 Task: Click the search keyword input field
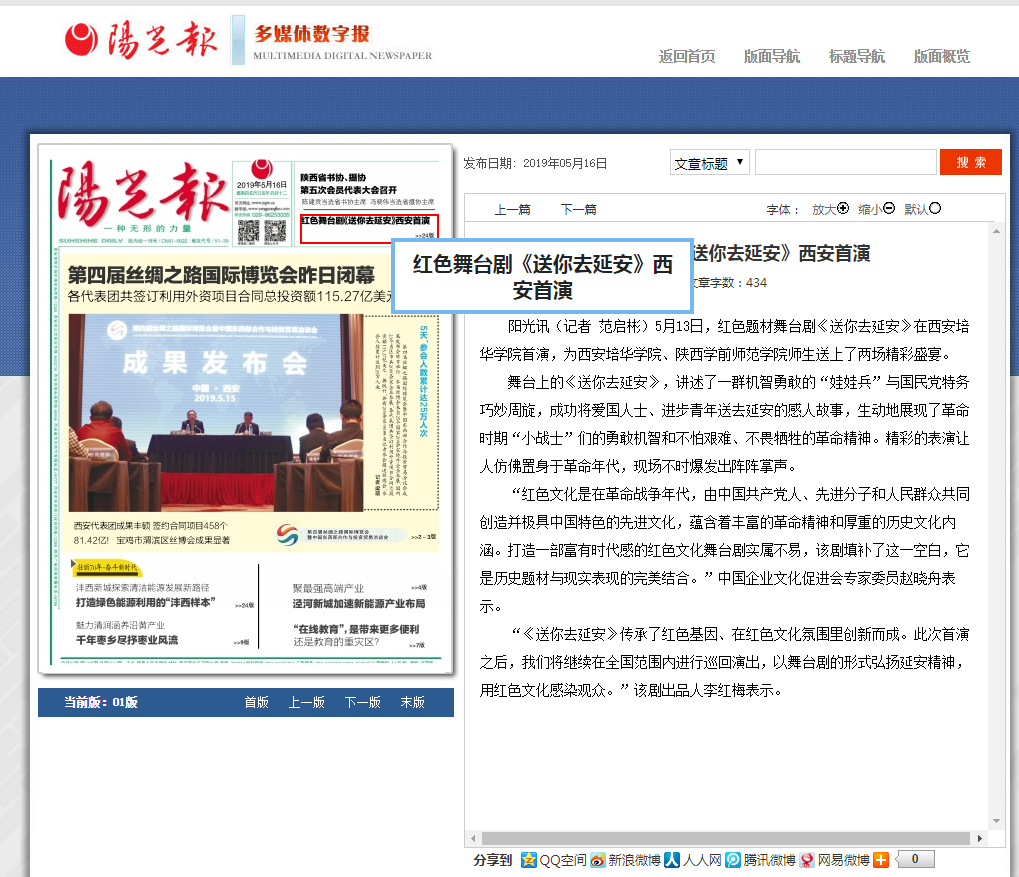tap(844, 163)
